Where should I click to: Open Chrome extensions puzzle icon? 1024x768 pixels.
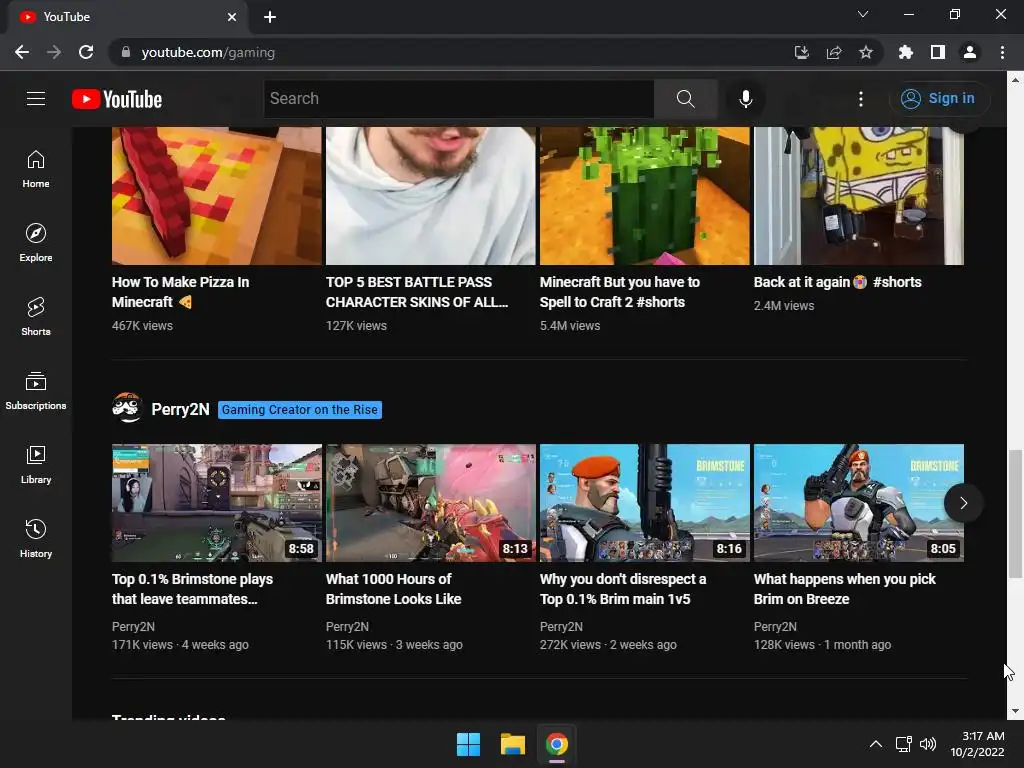pyautogui.click(x=906, y=52)
